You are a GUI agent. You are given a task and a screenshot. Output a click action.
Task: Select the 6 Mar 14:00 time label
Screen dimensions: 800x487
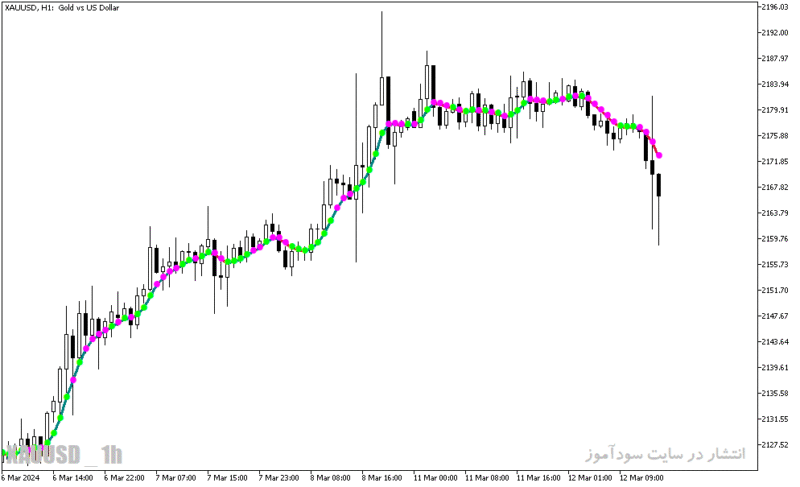73,478
